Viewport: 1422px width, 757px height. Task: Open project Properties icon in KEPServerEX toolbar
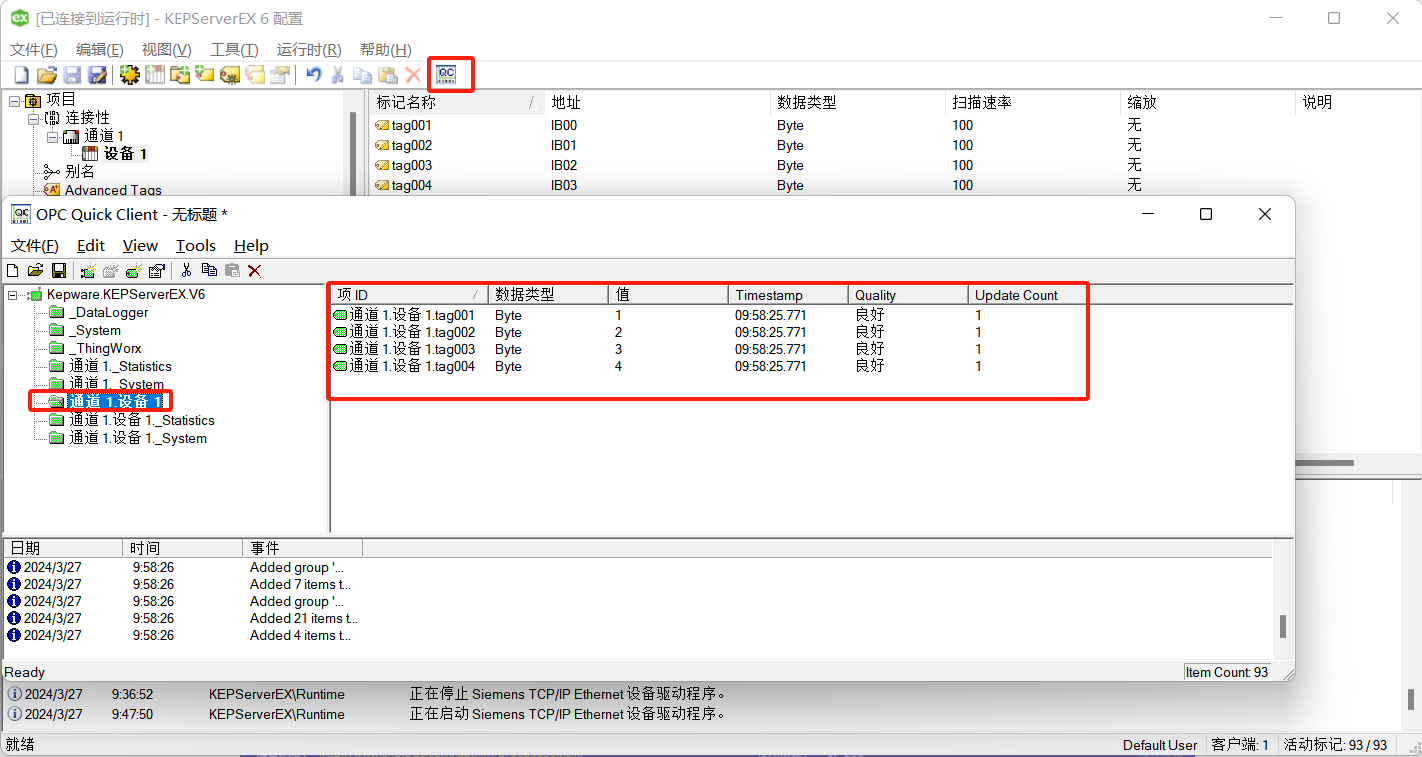[x=280, y=75]
